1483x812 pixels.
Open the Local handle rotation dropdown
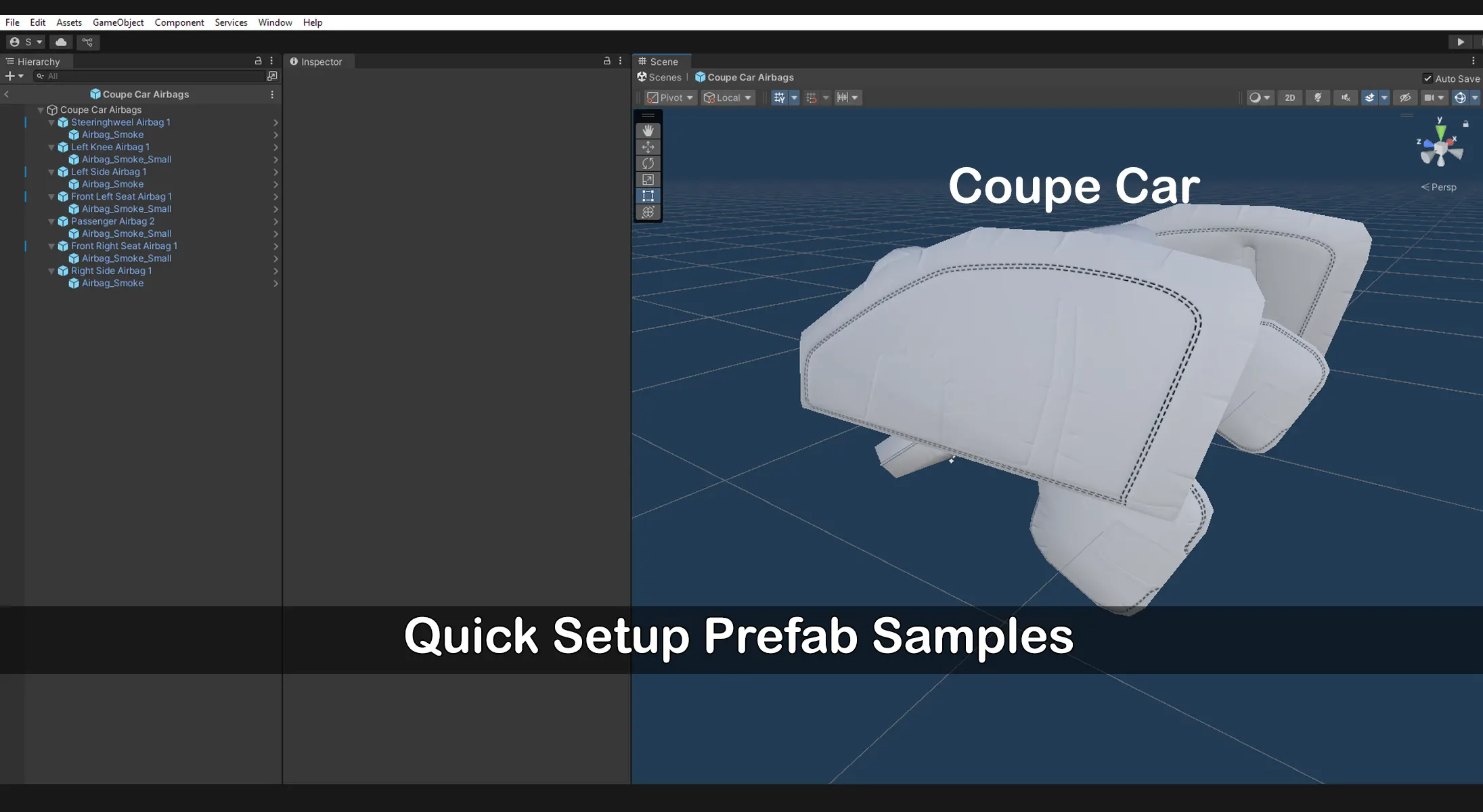point(728,97)
